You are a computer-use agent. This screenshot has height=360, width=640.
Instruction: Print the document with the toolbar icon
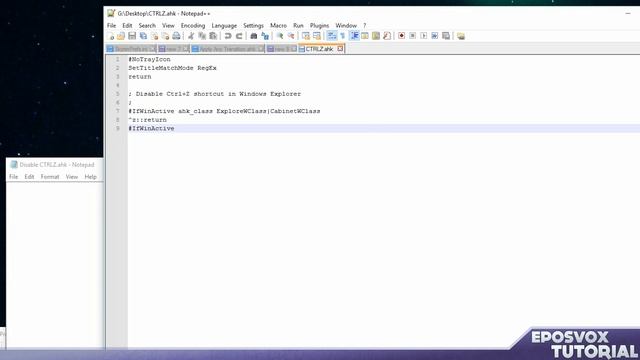[x=176, y=36]
